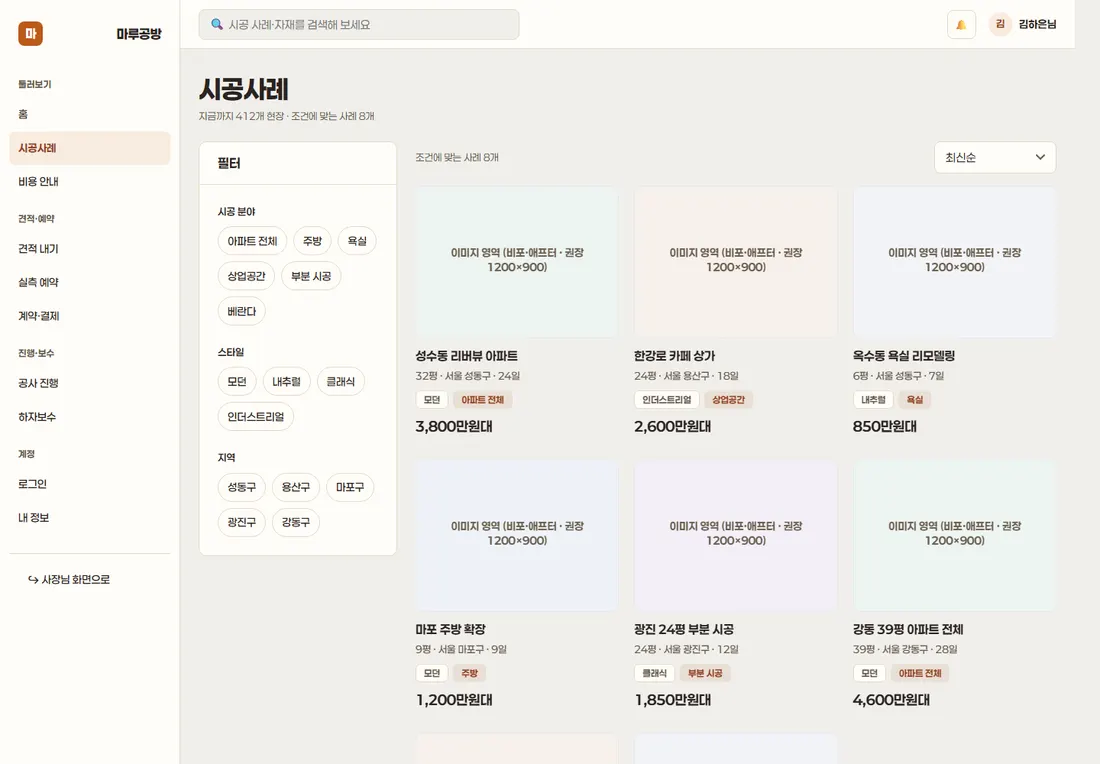Click the 옥수동 욕실 리모델링 title
The image size is (1100, 764).
point(904,356)
